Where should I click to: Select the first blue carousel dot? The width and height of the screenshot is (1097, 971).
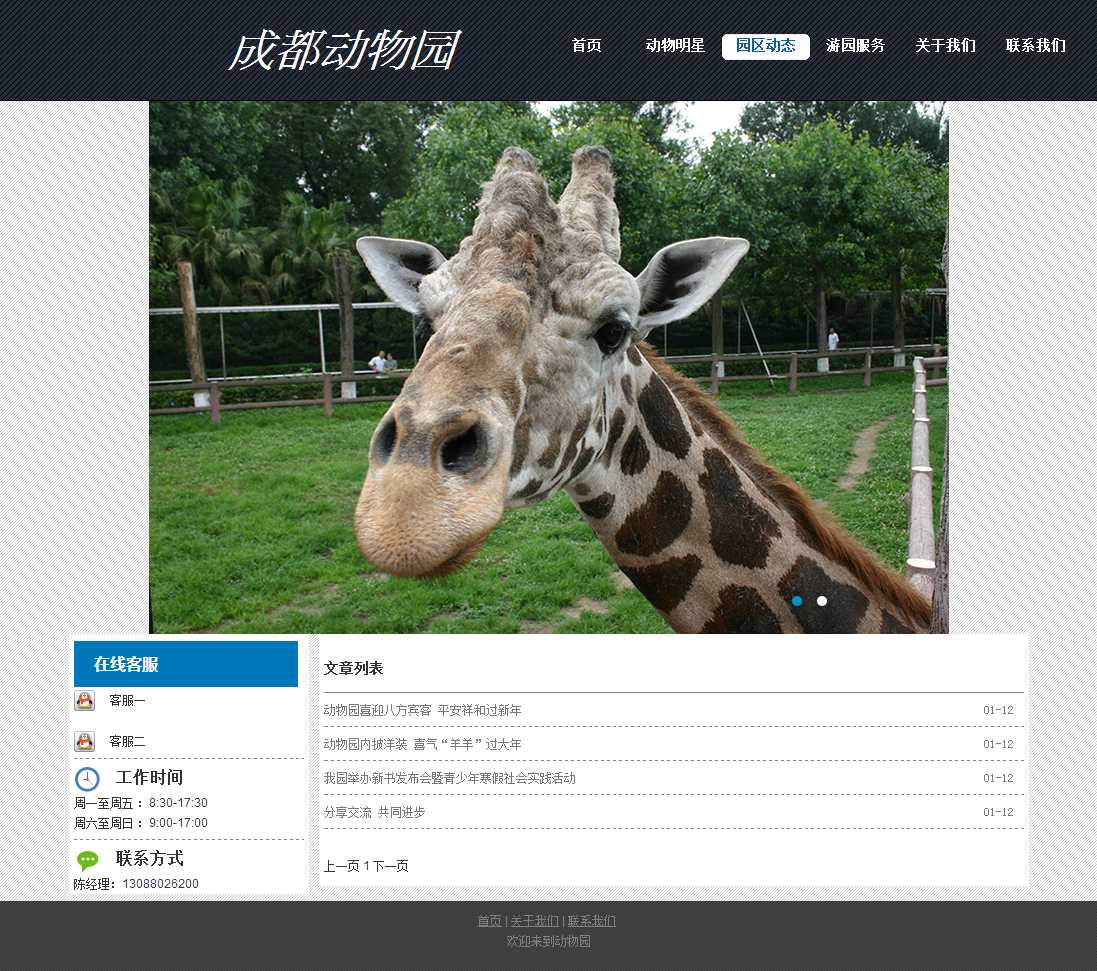click(x=797, y=601)
